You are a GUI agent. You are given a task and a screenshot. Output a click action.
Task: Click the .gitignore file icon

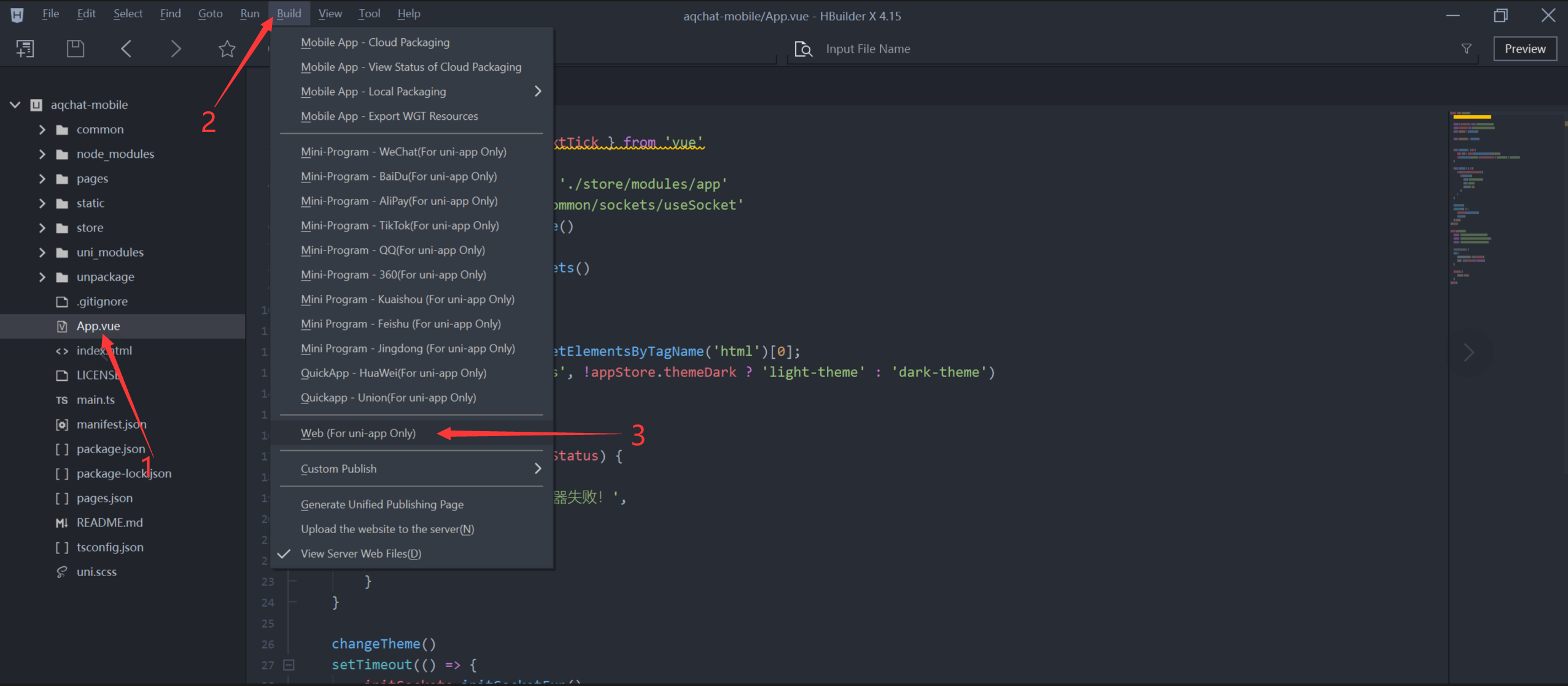tap(61, 302)
